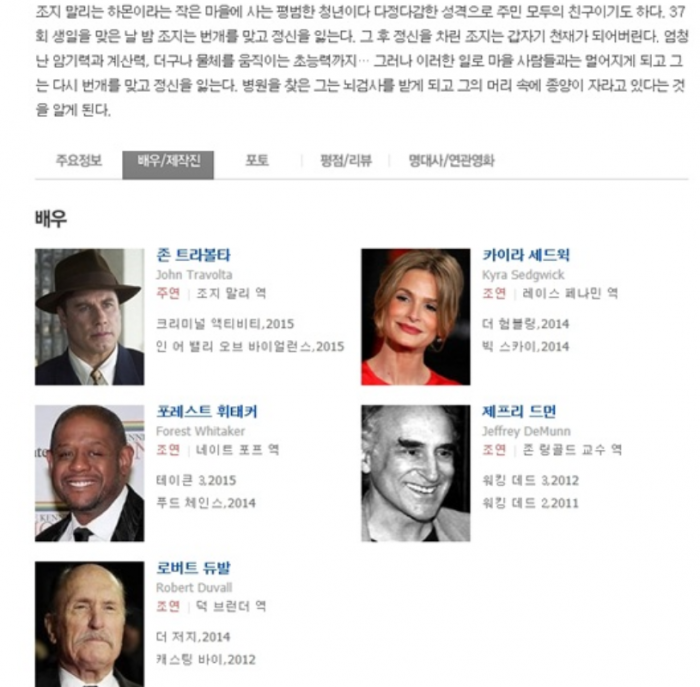Open the 포레스트 휘태커 name link
This screenshot has width=700, height=687.
point(207,411)
